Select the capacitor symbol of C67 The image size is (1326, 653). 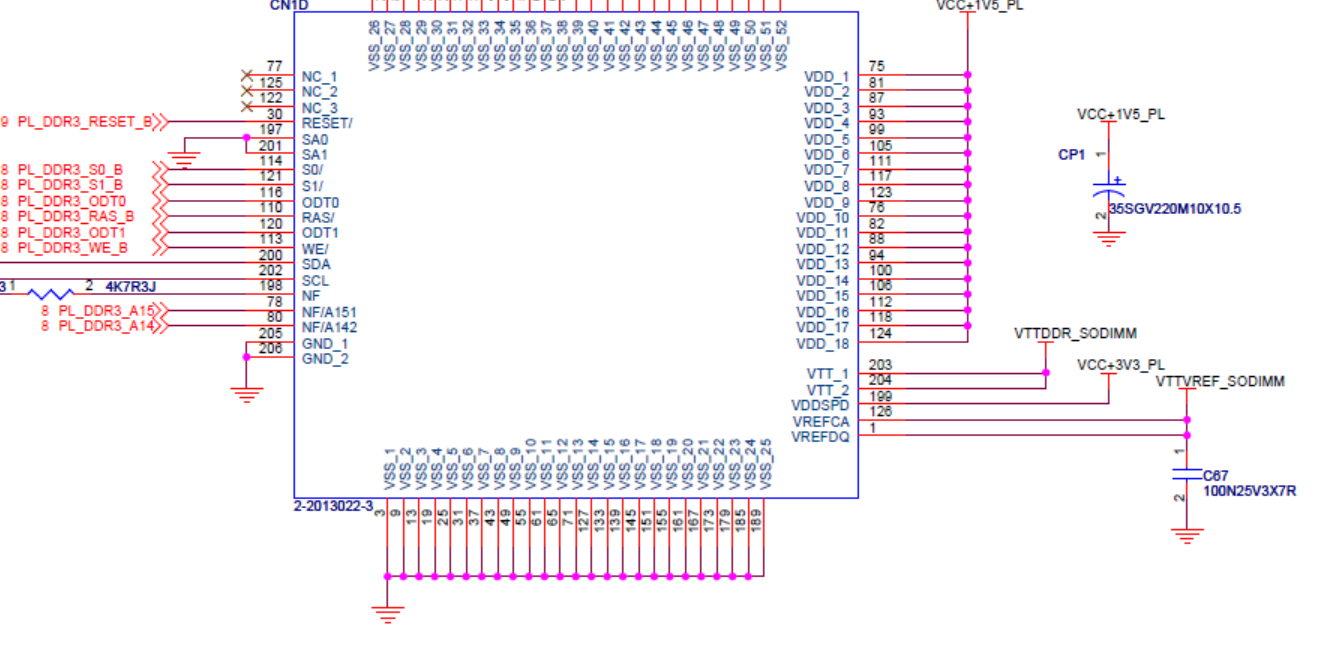(x=1187, y=472)
